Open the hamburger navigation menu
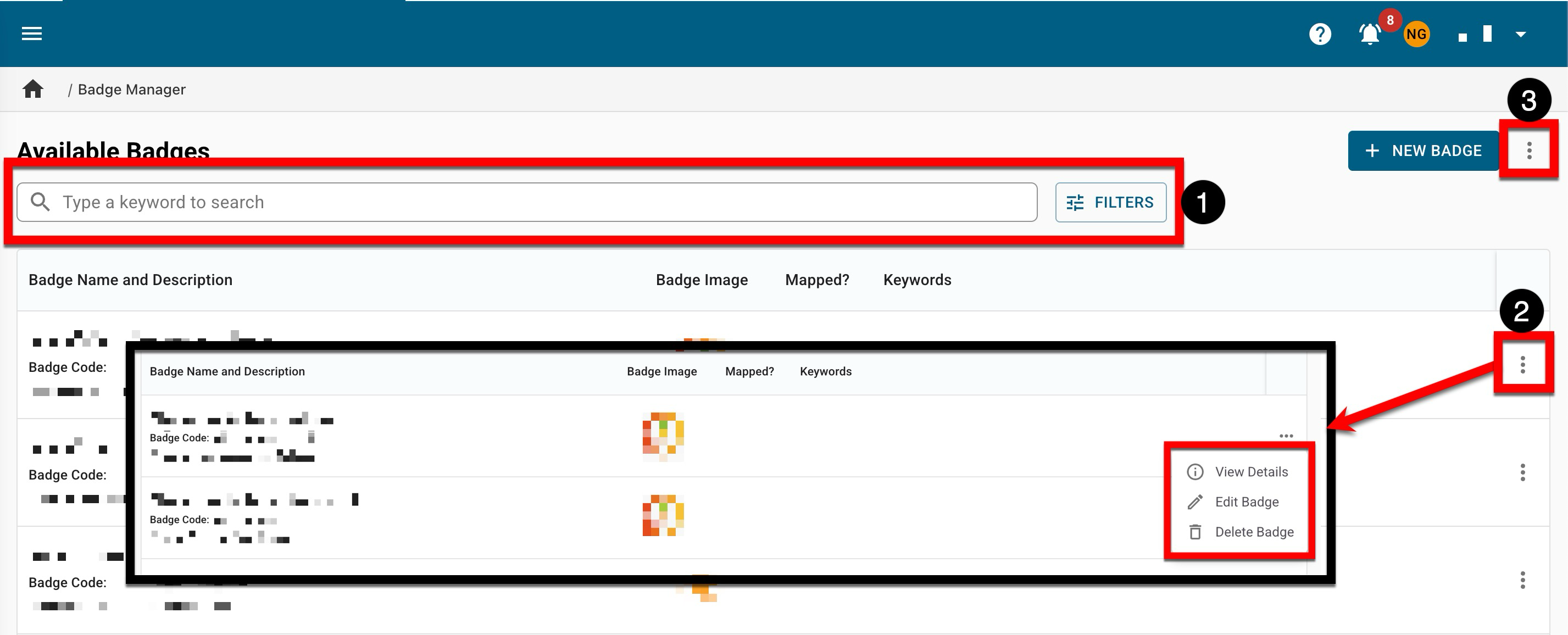The width and height of the screenshot is (1568, 635). 32,34
